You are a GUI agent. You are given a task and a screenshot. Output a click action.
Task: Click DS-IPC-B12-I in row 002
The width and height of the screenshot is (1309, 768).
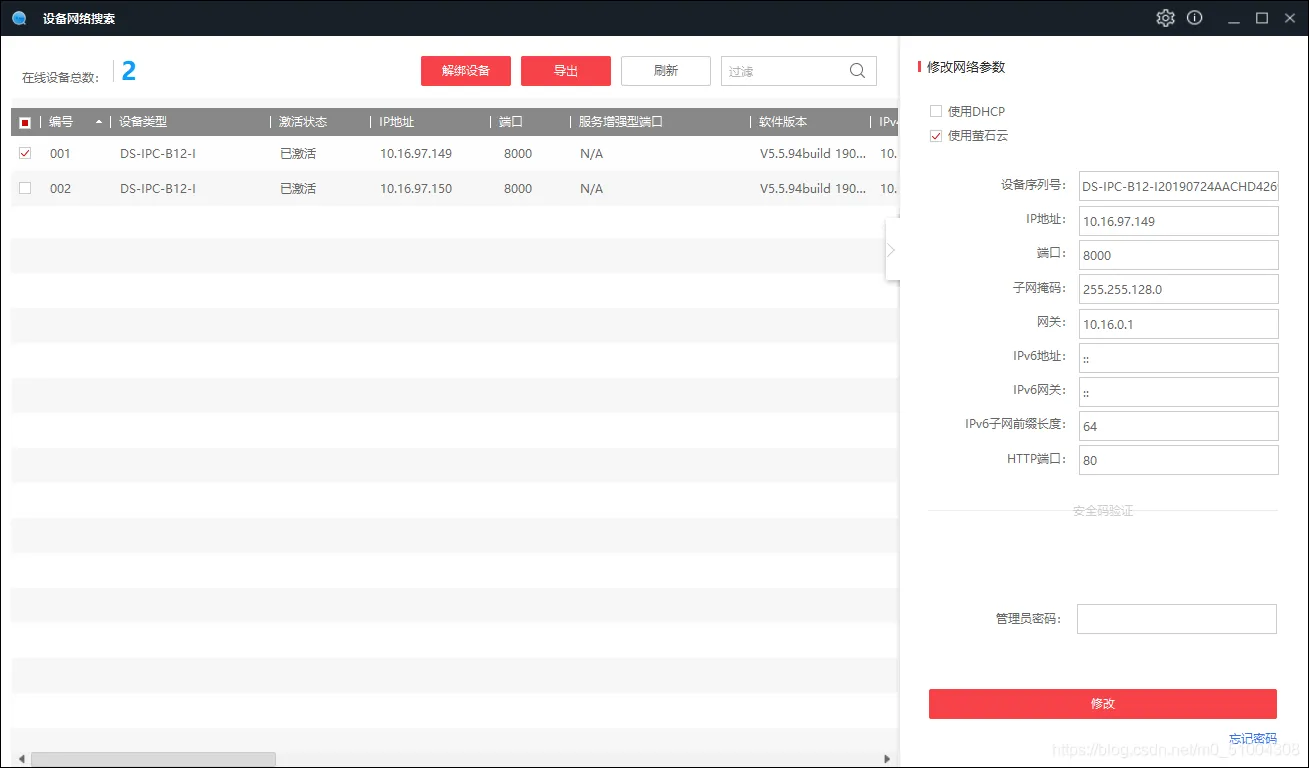click(158, 188)
